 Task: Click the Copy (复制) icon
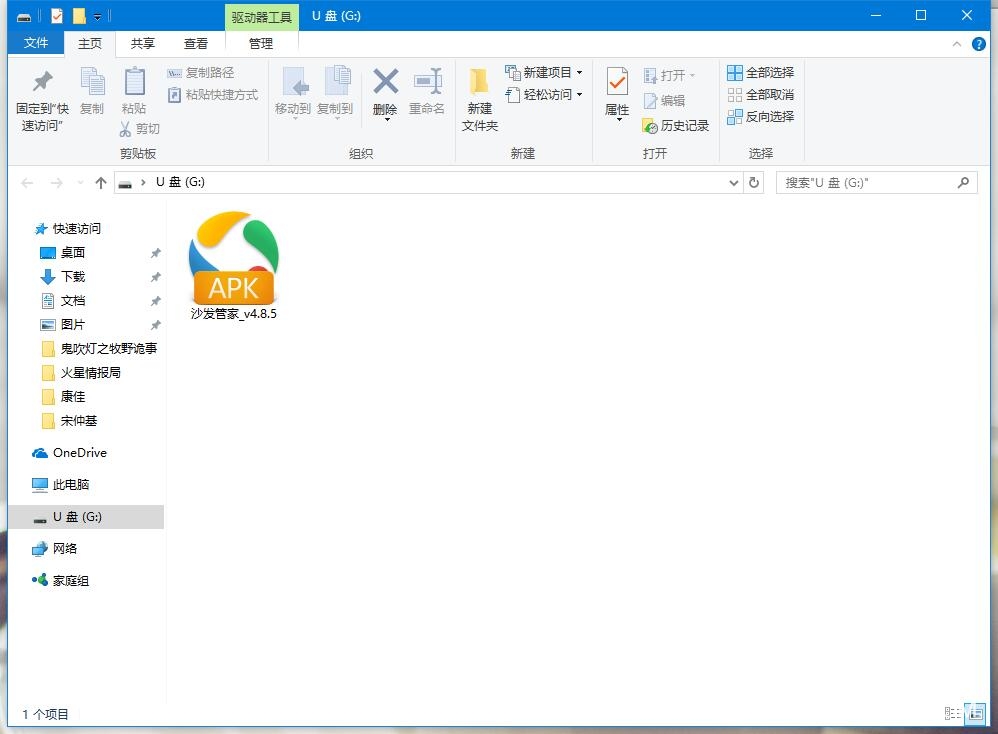coord(92,81)
